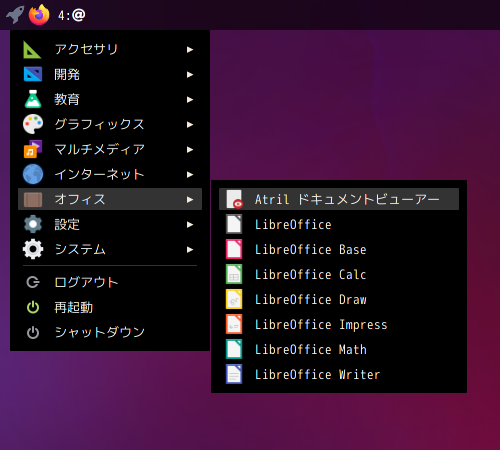
Task: Open the システム menu label
Action: coord(80,249)
